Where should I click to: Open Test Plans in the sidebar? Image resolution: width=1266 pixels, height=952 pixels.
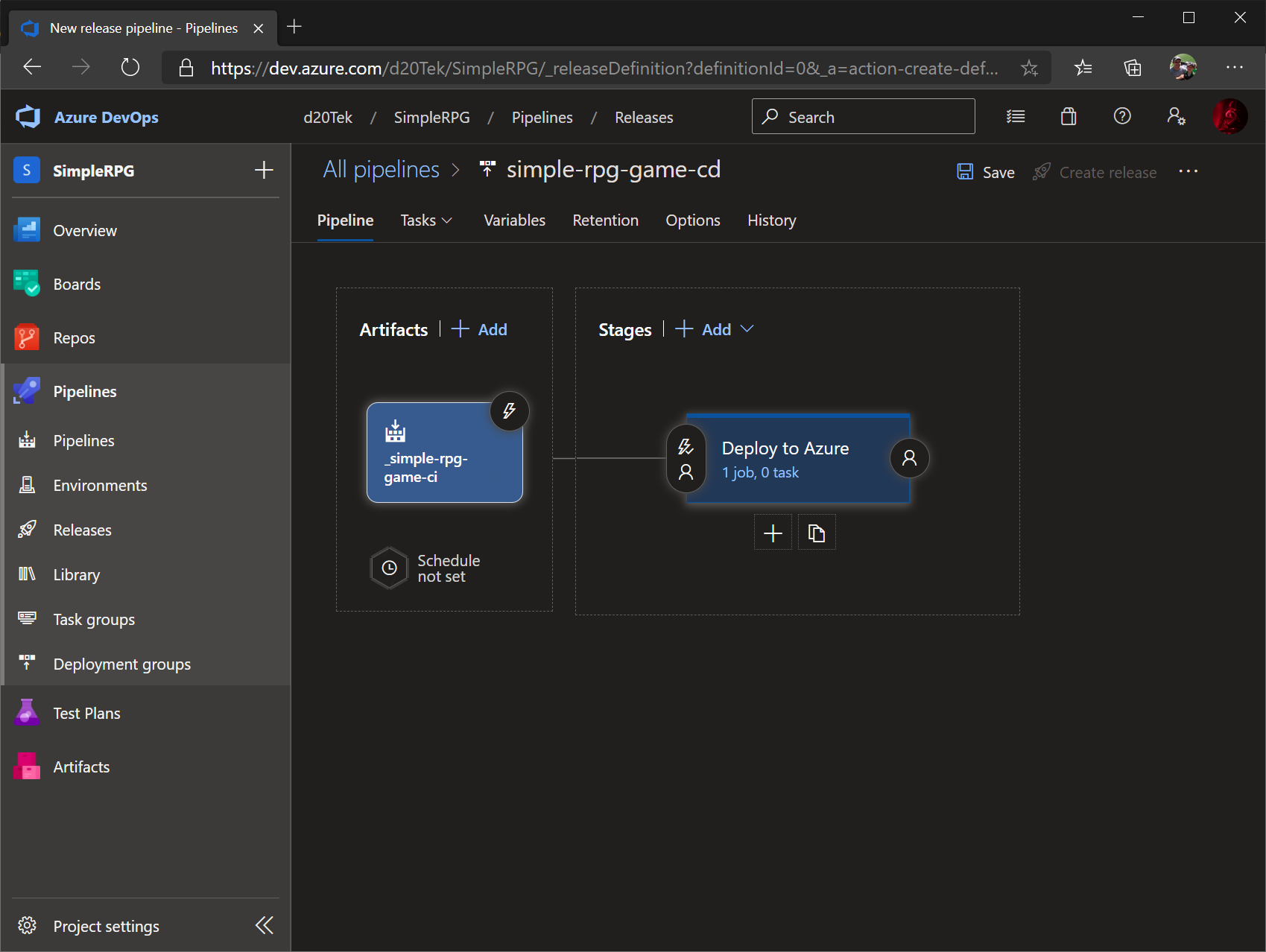point(86,713)
